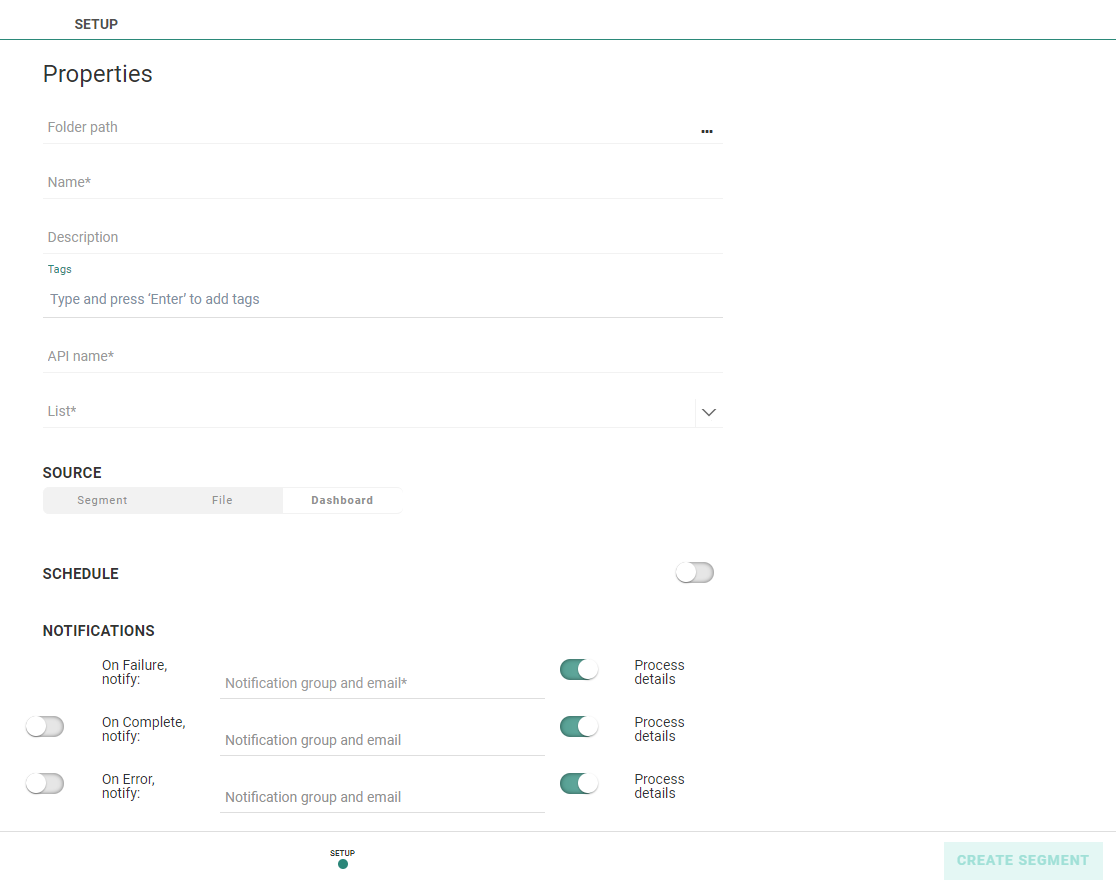Viewport: 1116px width, 888px height.
Task: Click the Setup step indicator dot
Action: click(343, 864)
